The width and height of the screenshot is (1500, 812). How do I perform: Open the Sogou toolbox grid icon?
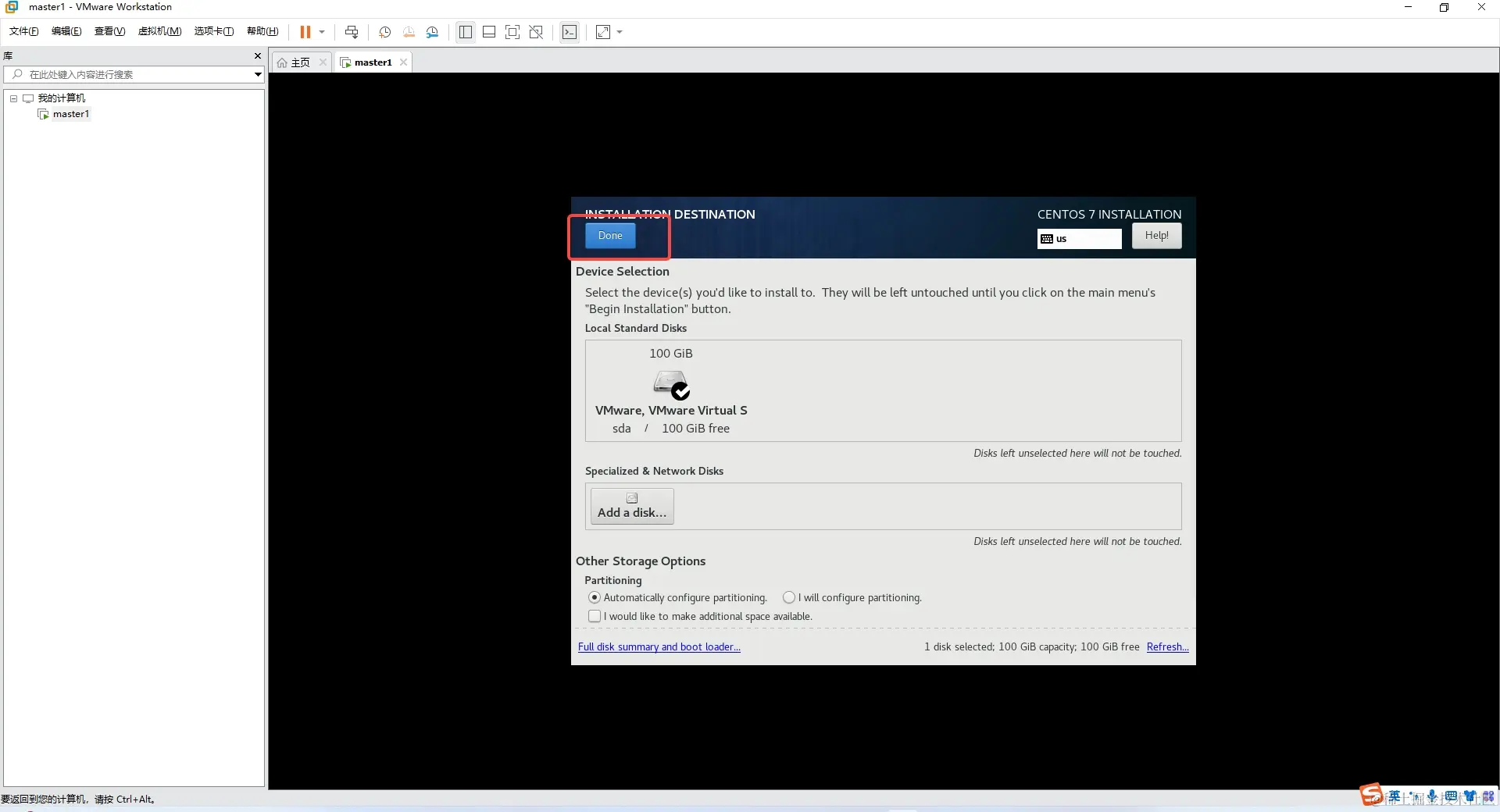(x=1488, y=796)
